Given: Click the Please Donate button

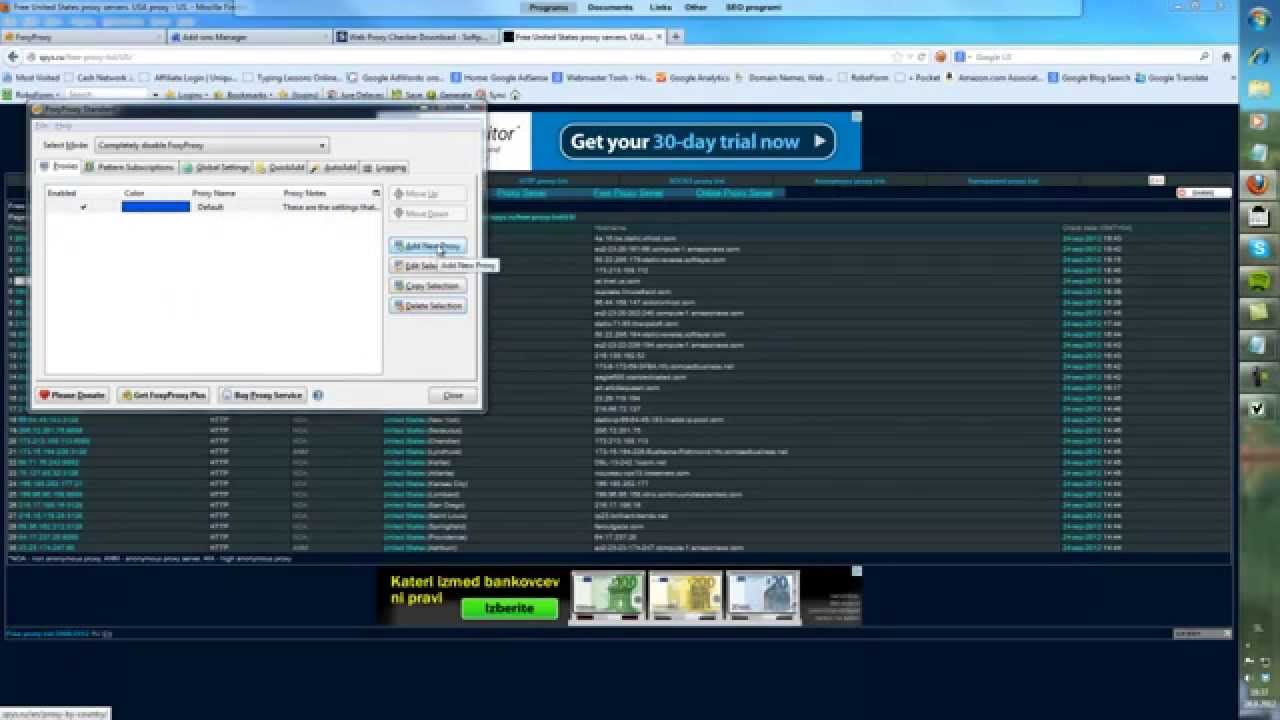Looking at the screenshot, I should [x=72, y=395].
